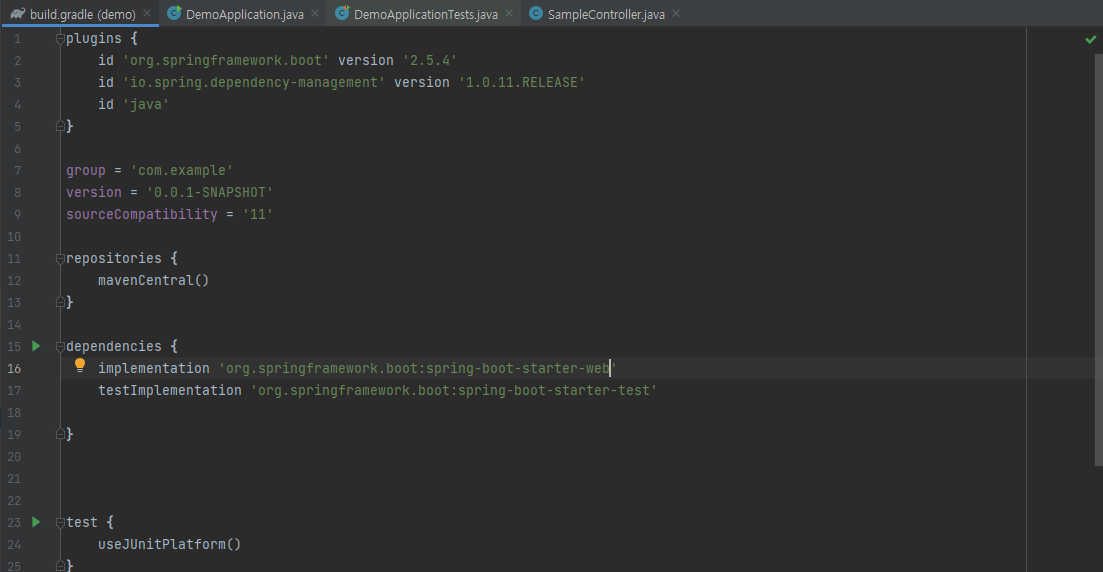
Task: Click line number 1 in the gutter
Action: pyautogui.click(x=18, y=39)
